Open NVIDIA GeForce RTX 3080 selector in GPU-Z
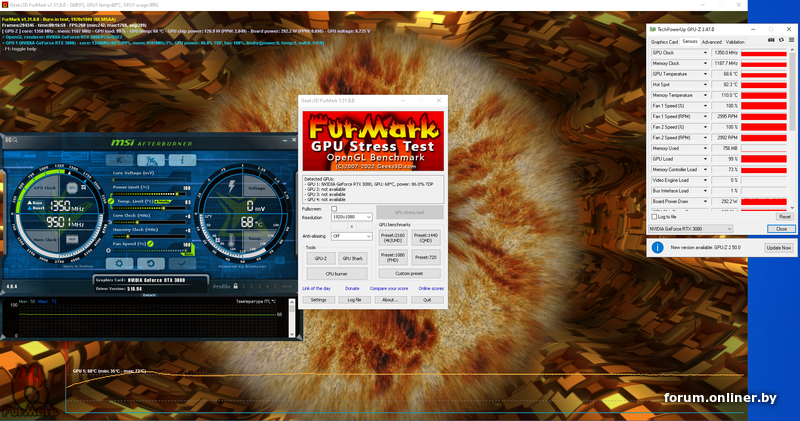The image size is (800, 421). click(690, 229)
